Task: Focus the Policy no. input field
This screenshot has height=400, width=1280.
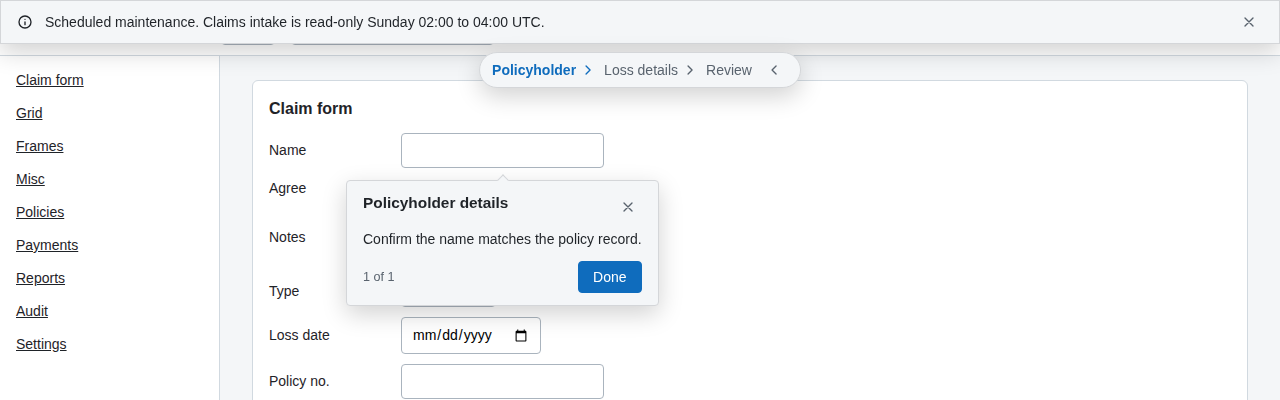Action: coord(502,381)
